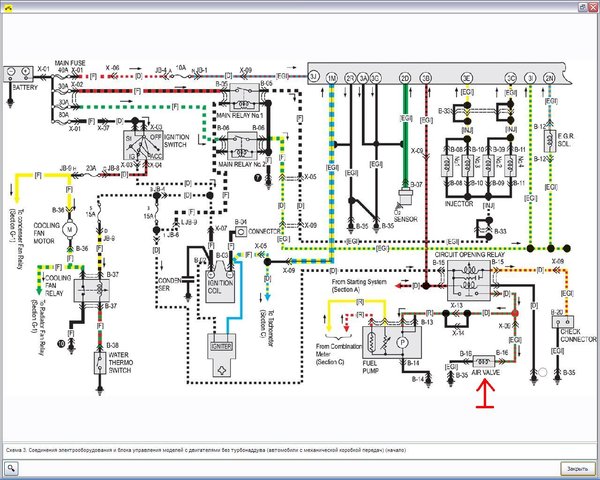The image size is (600, 480).
Task: Click the INJECTOR label
Action: coord(459,204)
